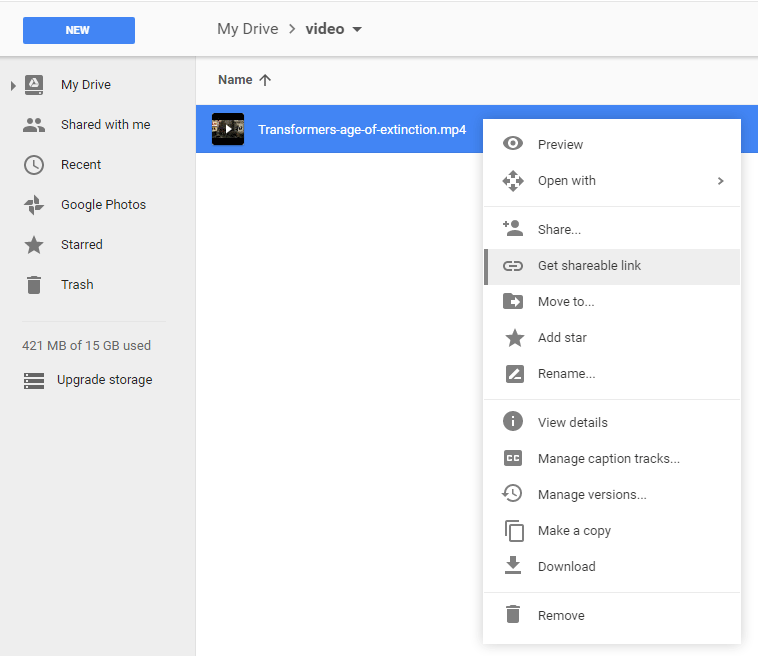Click the Remove trash icon in menu
This screenshot has width=758, height=656.
click(513, 614)
